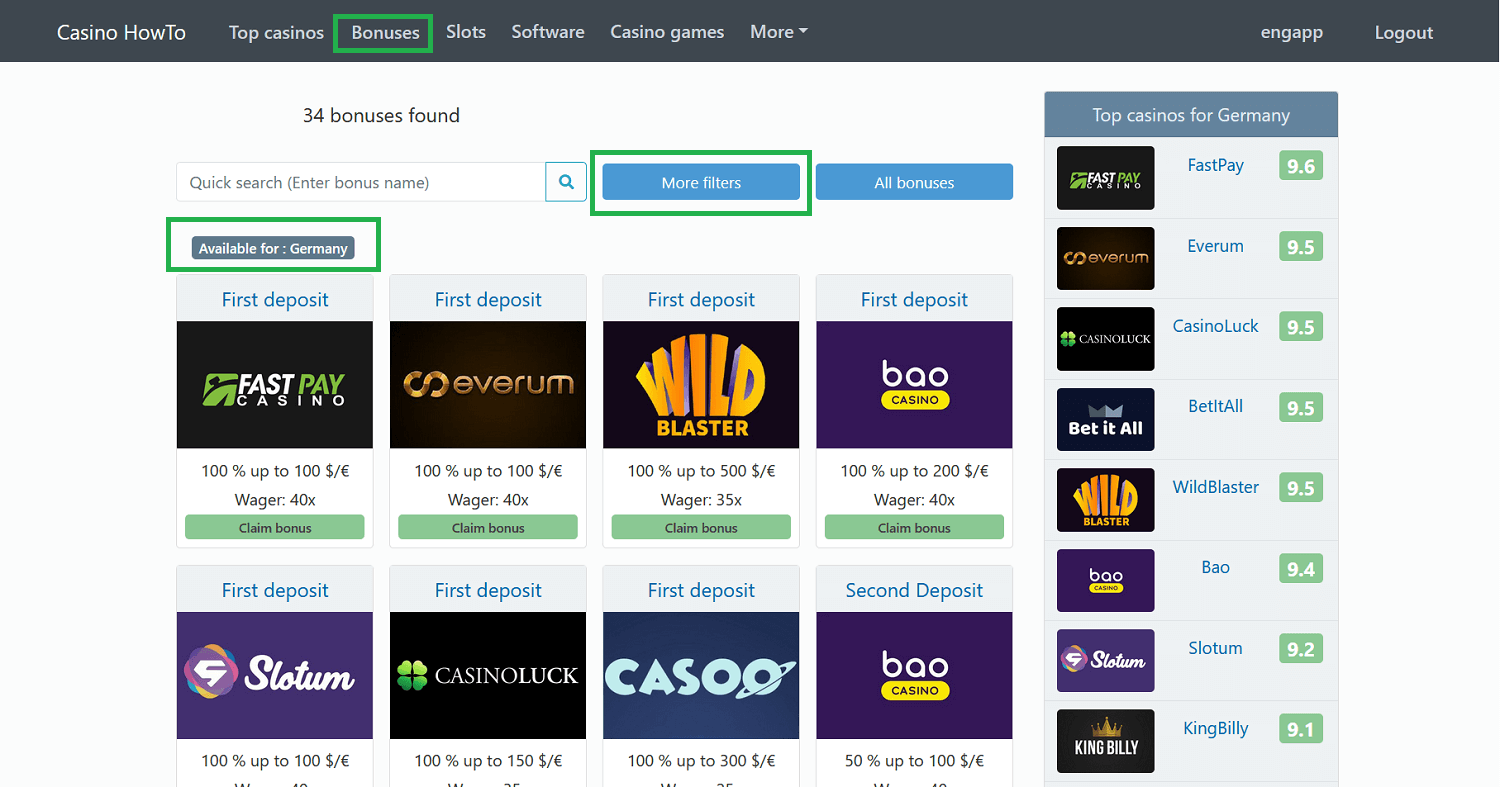The image size is (1500, 787).
Task: Open the Software navigation item
Action: point(548,32)
